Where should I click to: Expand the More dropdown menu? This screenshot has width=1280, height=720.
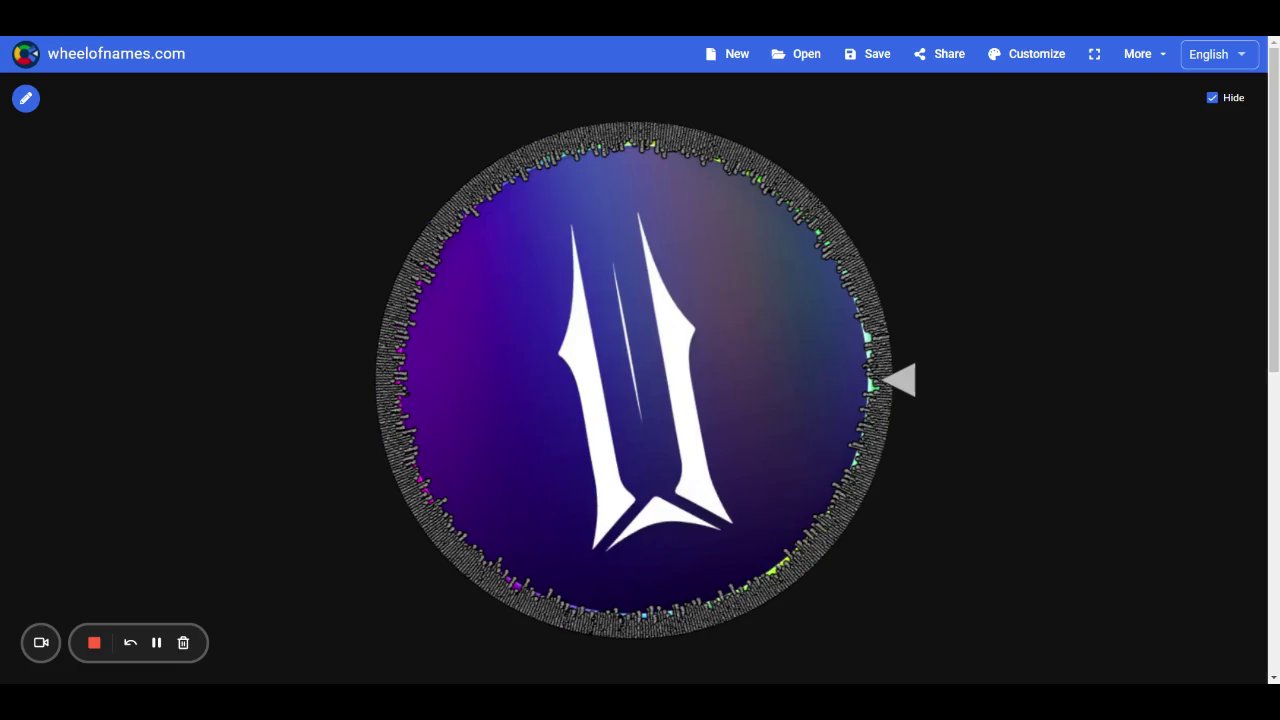(x=1145, y=54)
